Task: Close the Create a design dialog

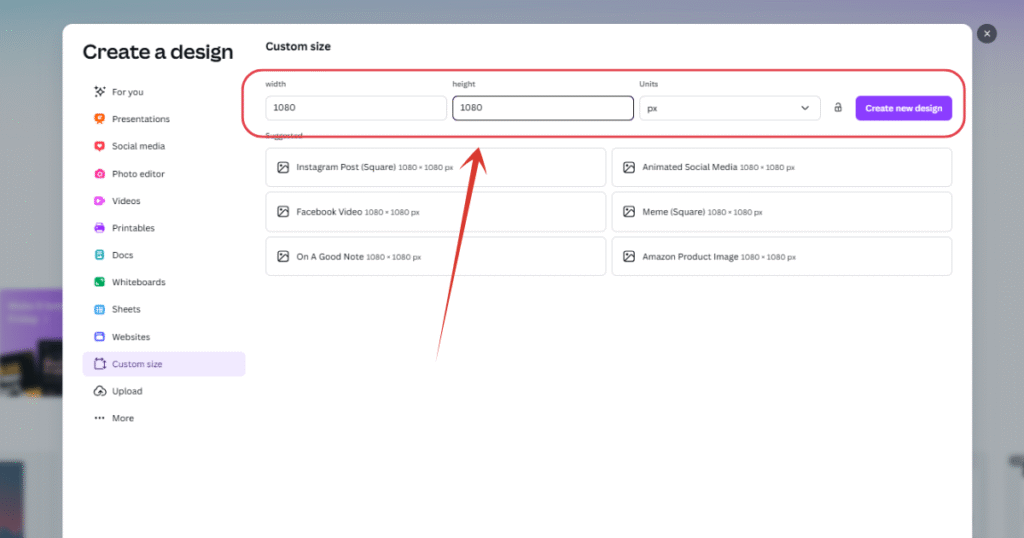Action: pos(987,34)
